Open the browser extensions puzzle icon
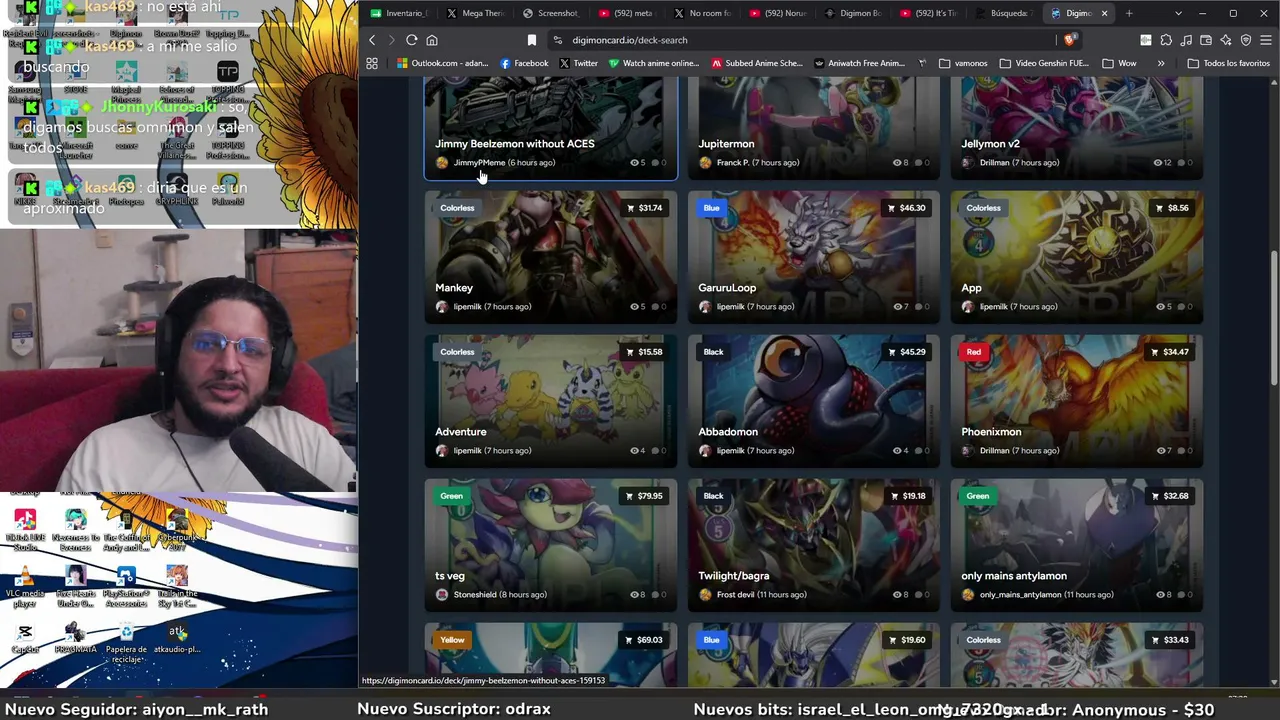1280x720 pixels. pyautogui.click(x=1166, y=40)
